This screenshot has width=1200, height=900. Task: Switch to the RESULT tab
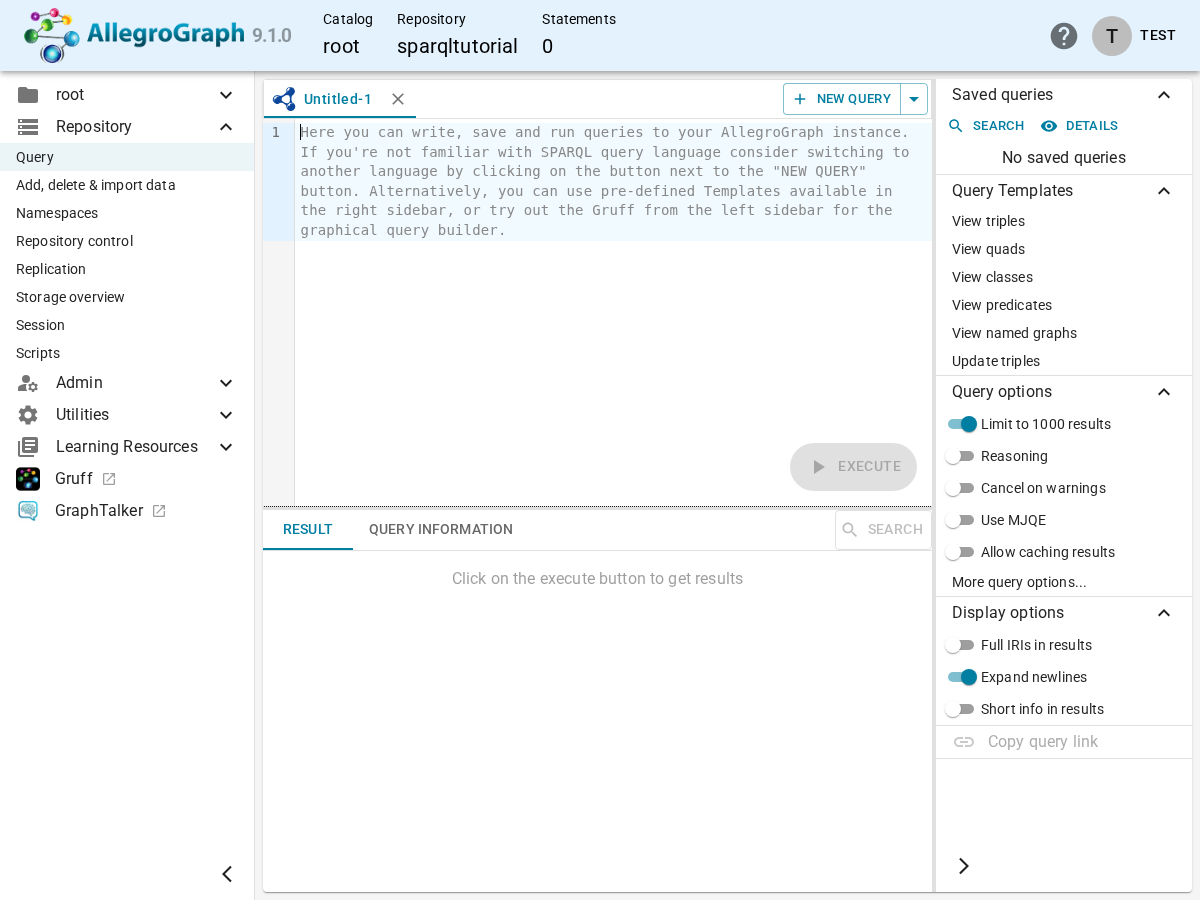coord(308,529)
